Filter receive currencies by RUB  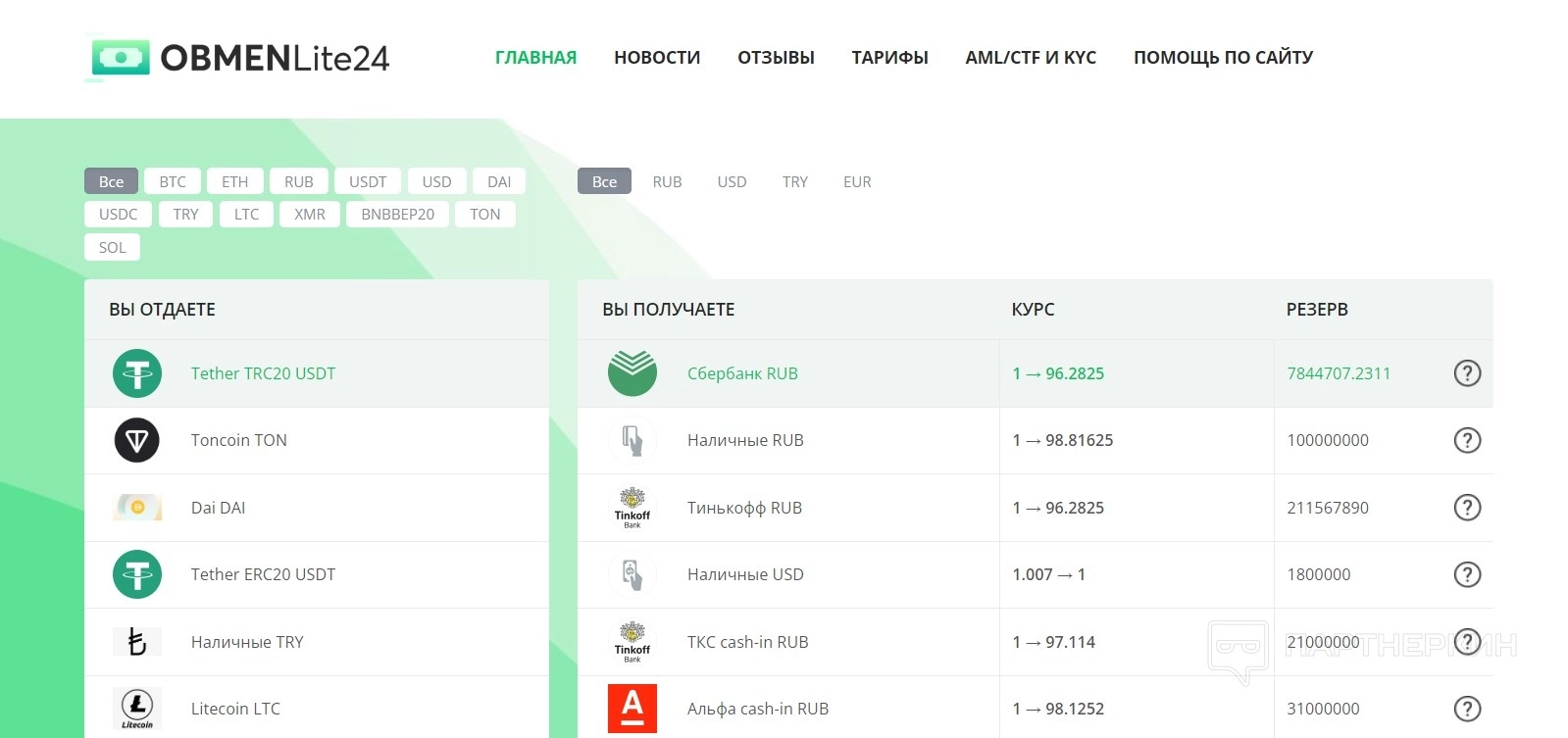click(667, 181)
